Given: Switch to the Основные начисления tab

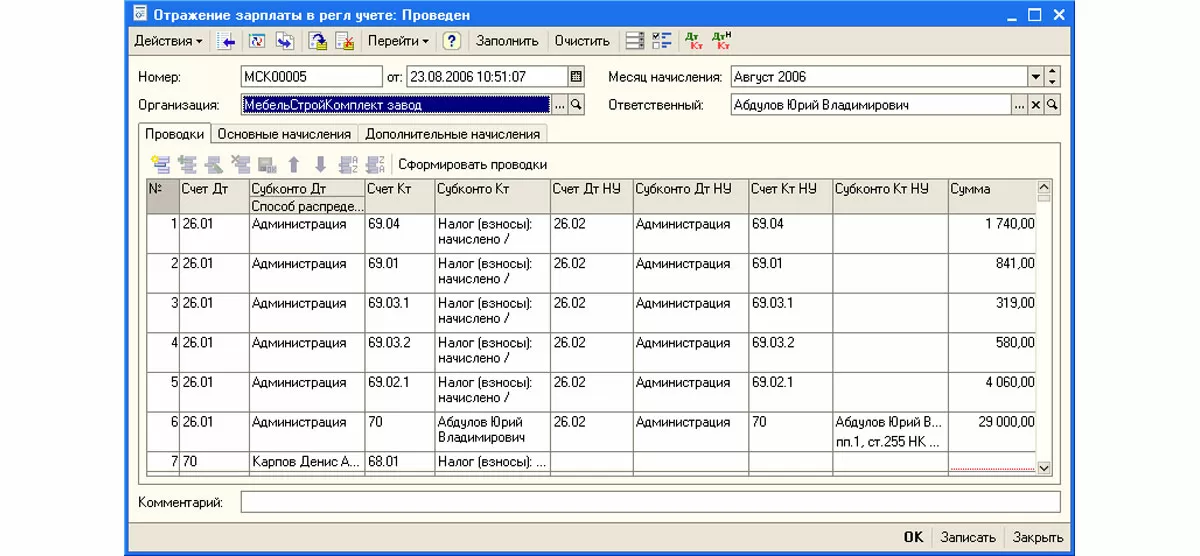Looking at the screenshot, I should (x=284, y=134).
